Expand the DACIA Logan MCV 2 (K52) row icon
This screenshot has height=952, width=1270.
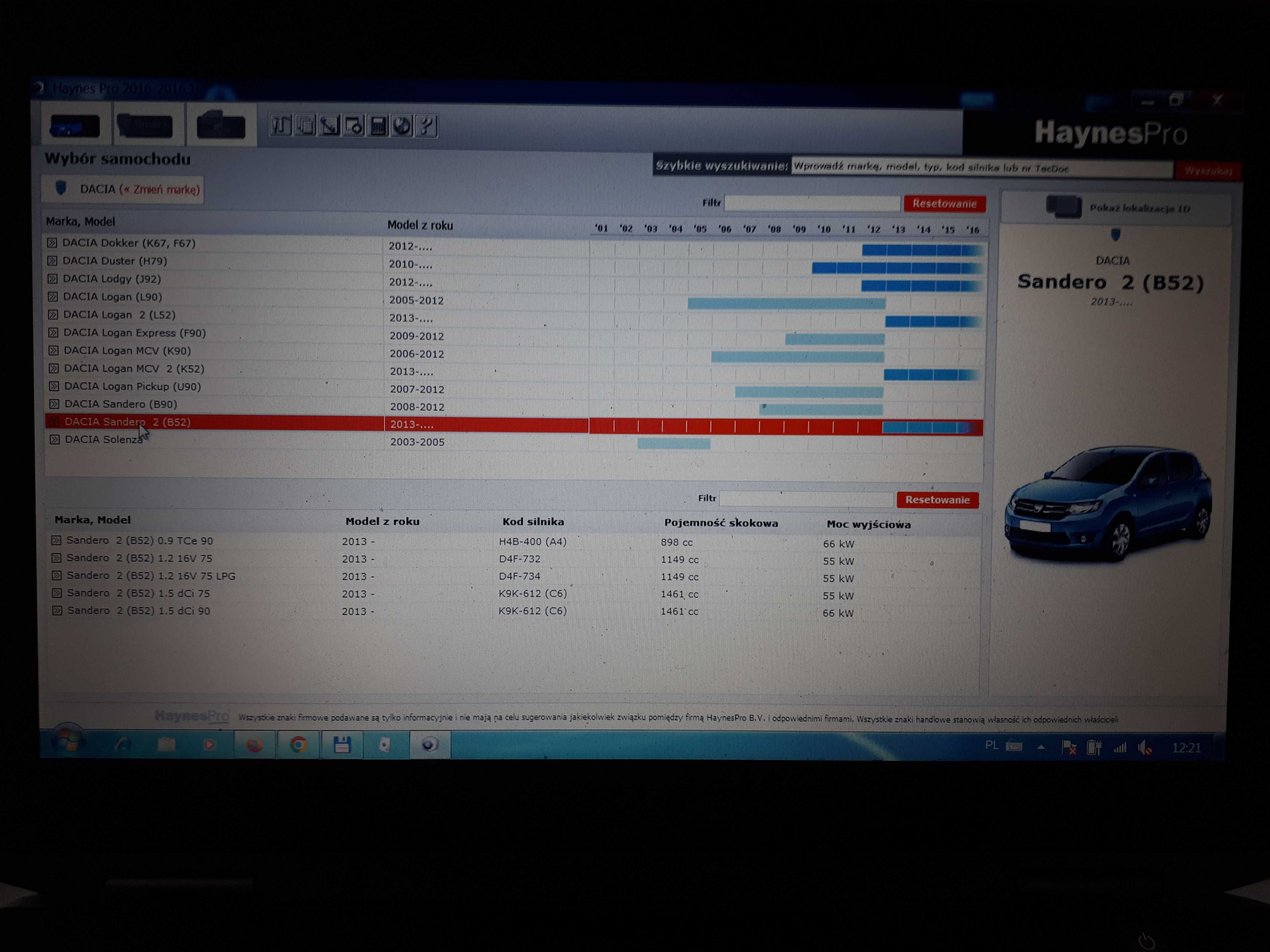pyautogui.click(x=54, y=368)
